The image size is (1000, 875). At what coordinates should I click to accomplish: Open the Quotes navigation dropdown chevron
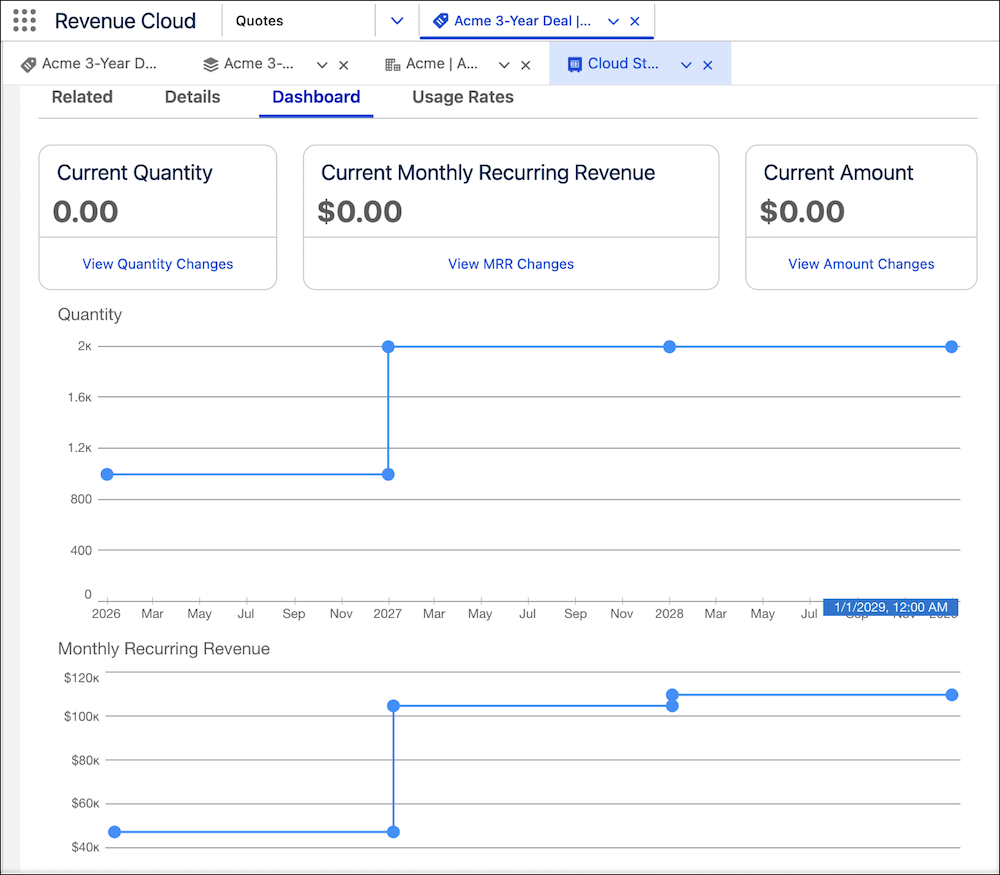coord(397,21)
